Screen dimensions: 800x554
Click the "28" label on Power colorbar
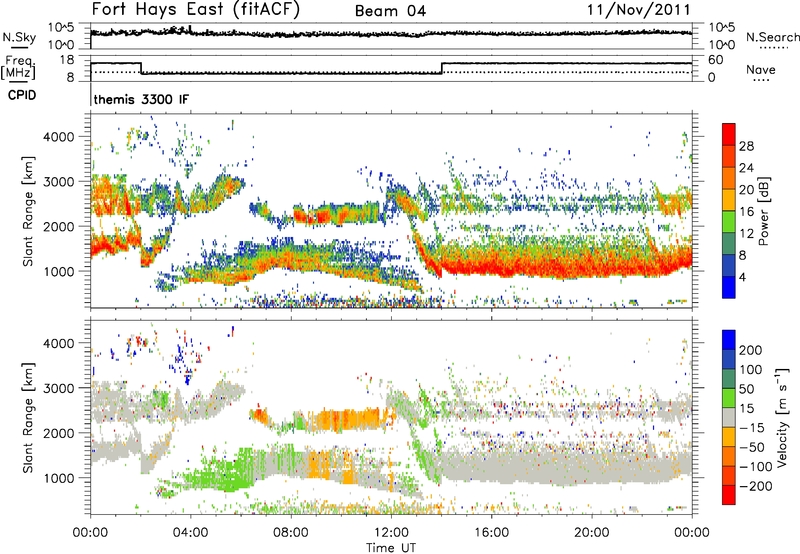point(746,146)
